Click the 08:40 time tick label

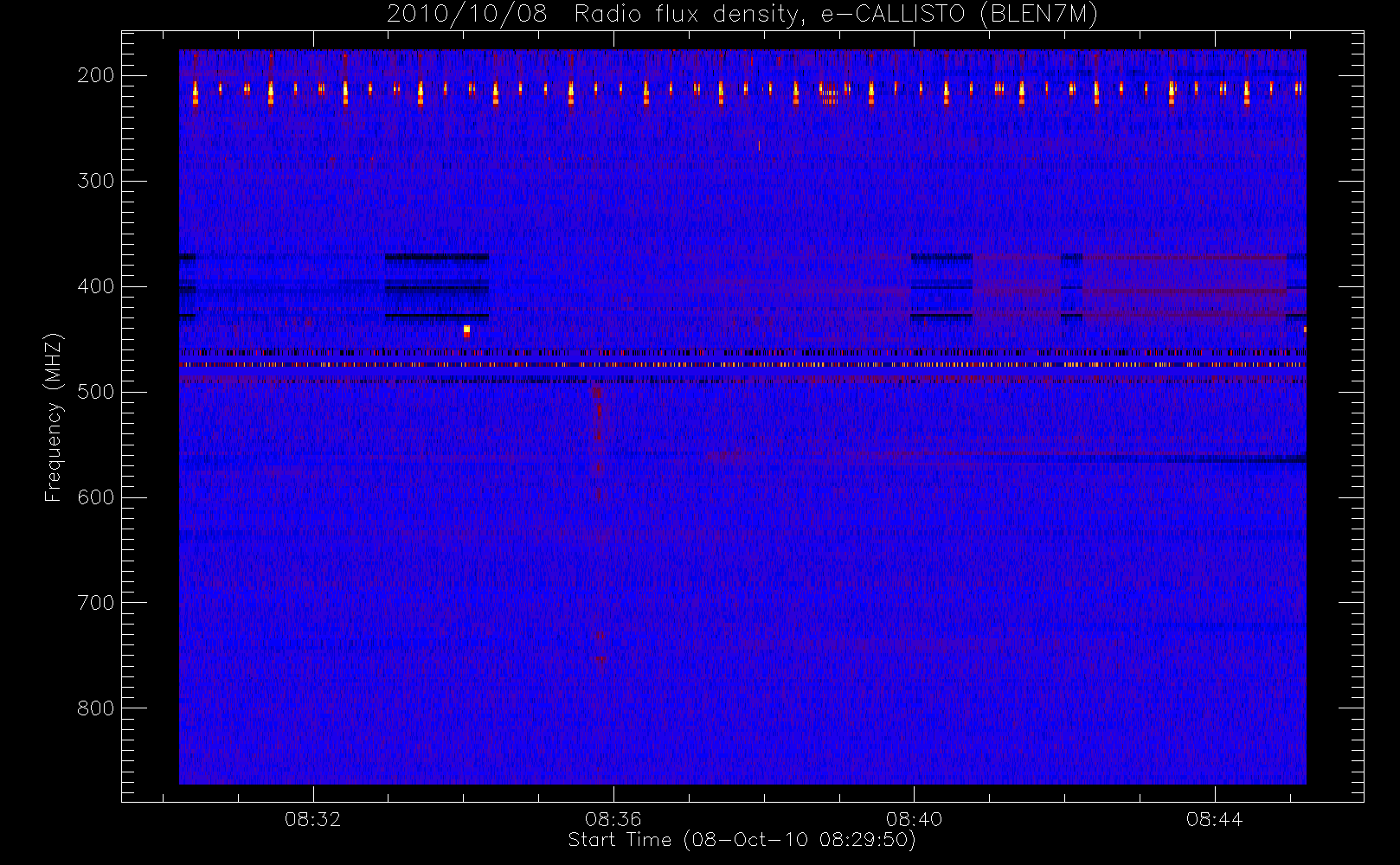click(914, 819)
